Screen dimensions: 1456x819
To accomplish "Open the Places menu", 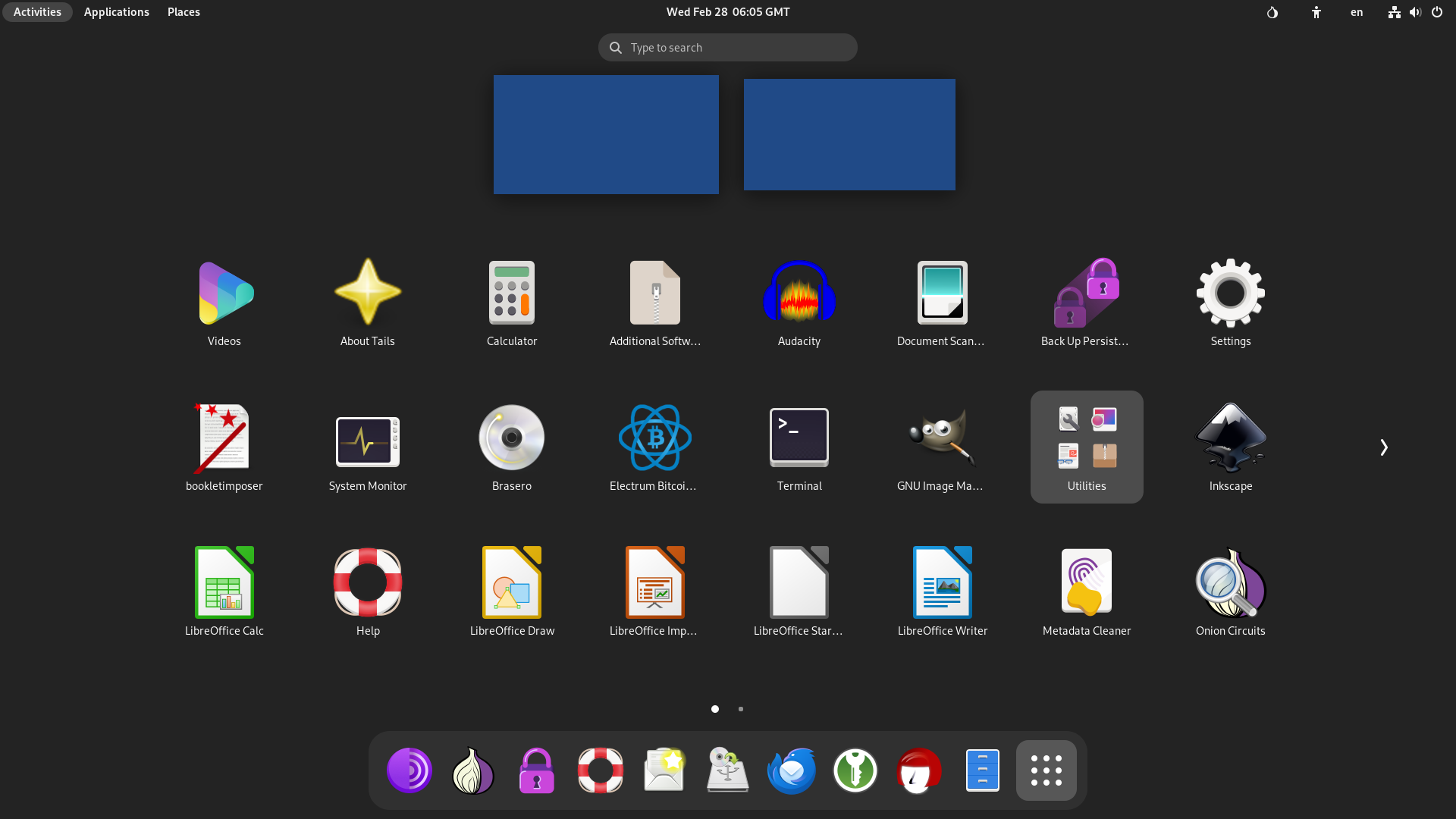I will tap(183, 12).
